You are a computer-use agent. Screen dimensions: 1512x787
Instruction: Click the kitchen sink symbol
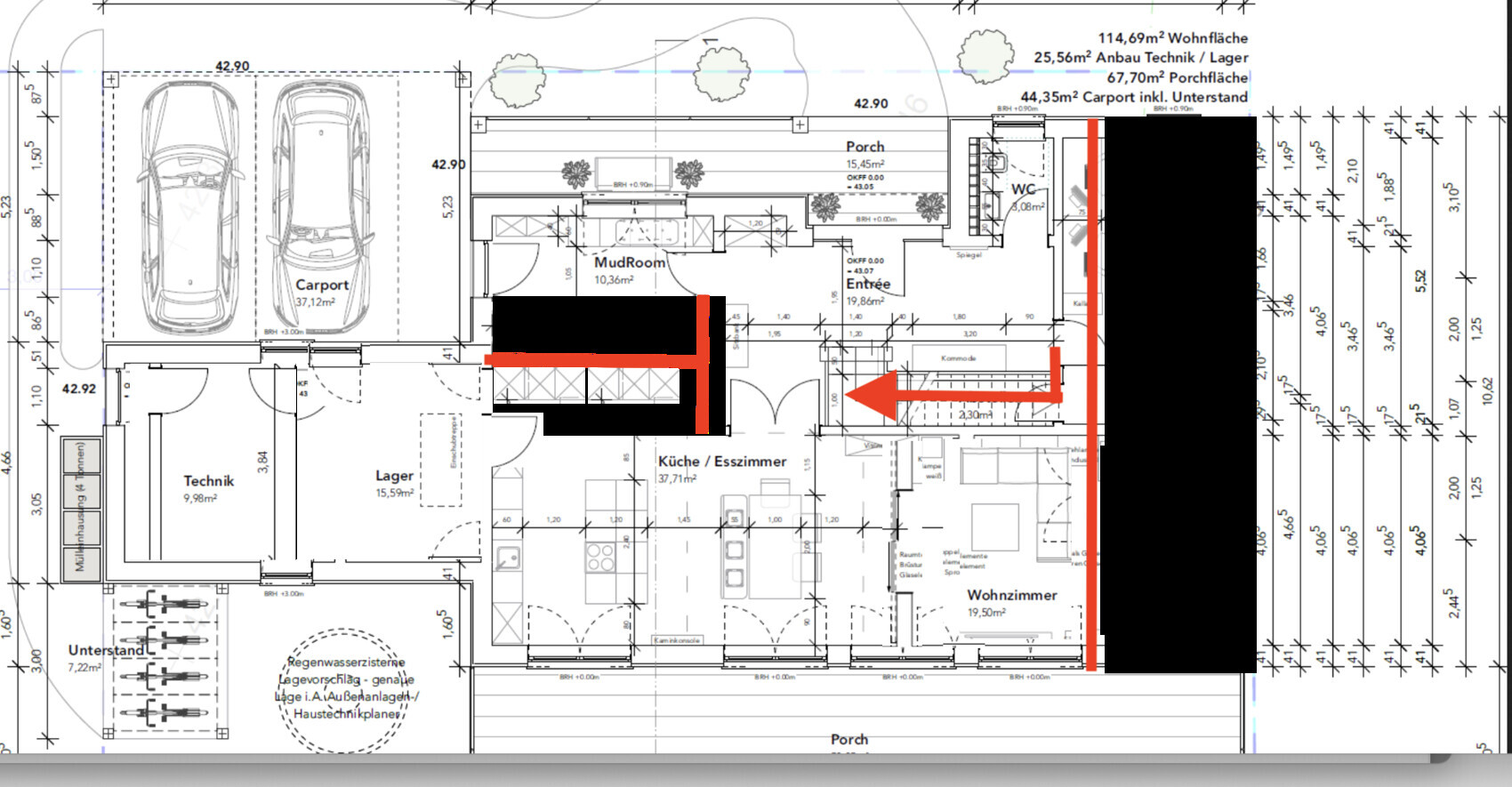[x=509, y=558]
